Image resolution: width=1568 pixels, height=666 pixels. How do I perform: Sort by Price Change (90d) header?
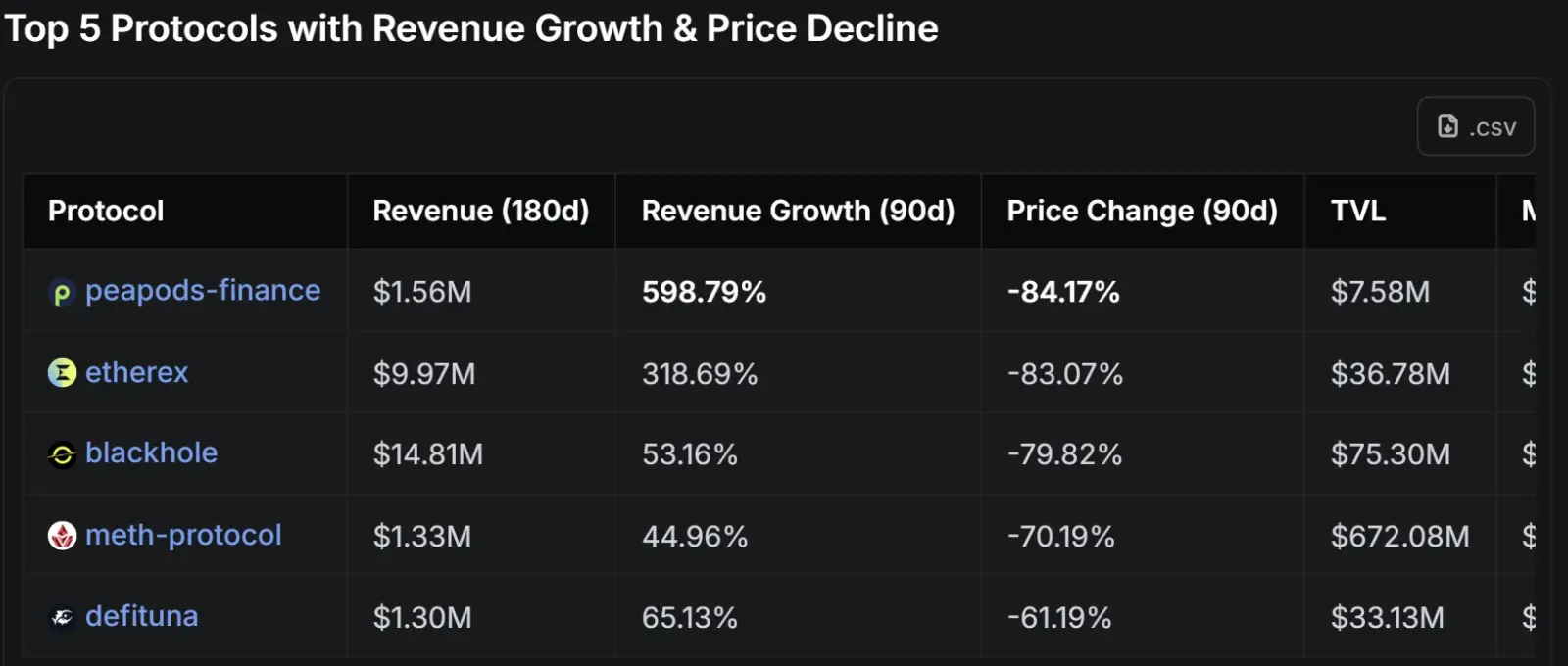pos(1142,211)
